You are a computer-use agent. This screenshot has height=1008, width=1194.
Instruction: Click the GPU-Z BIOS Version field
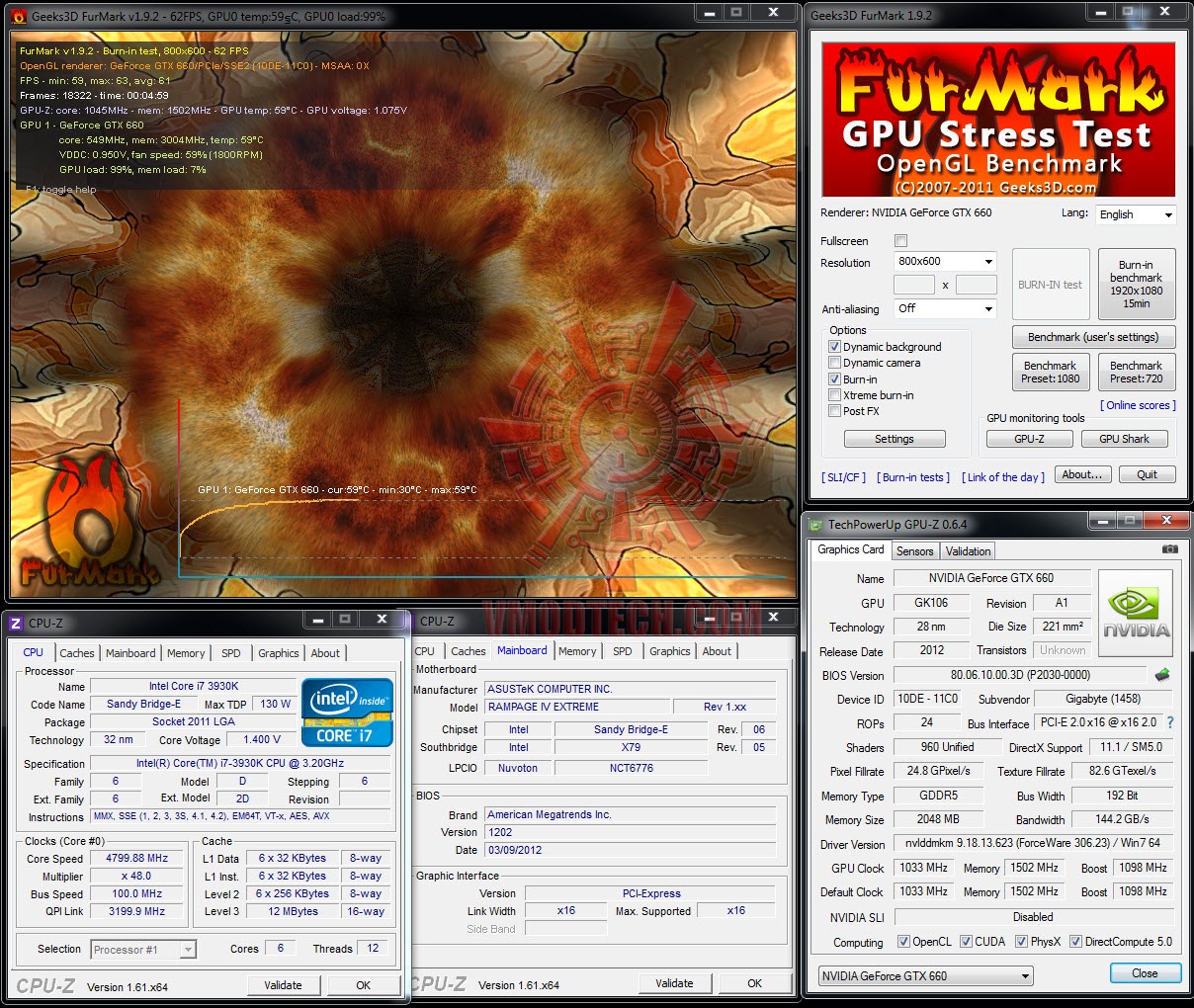point(1021,675)
